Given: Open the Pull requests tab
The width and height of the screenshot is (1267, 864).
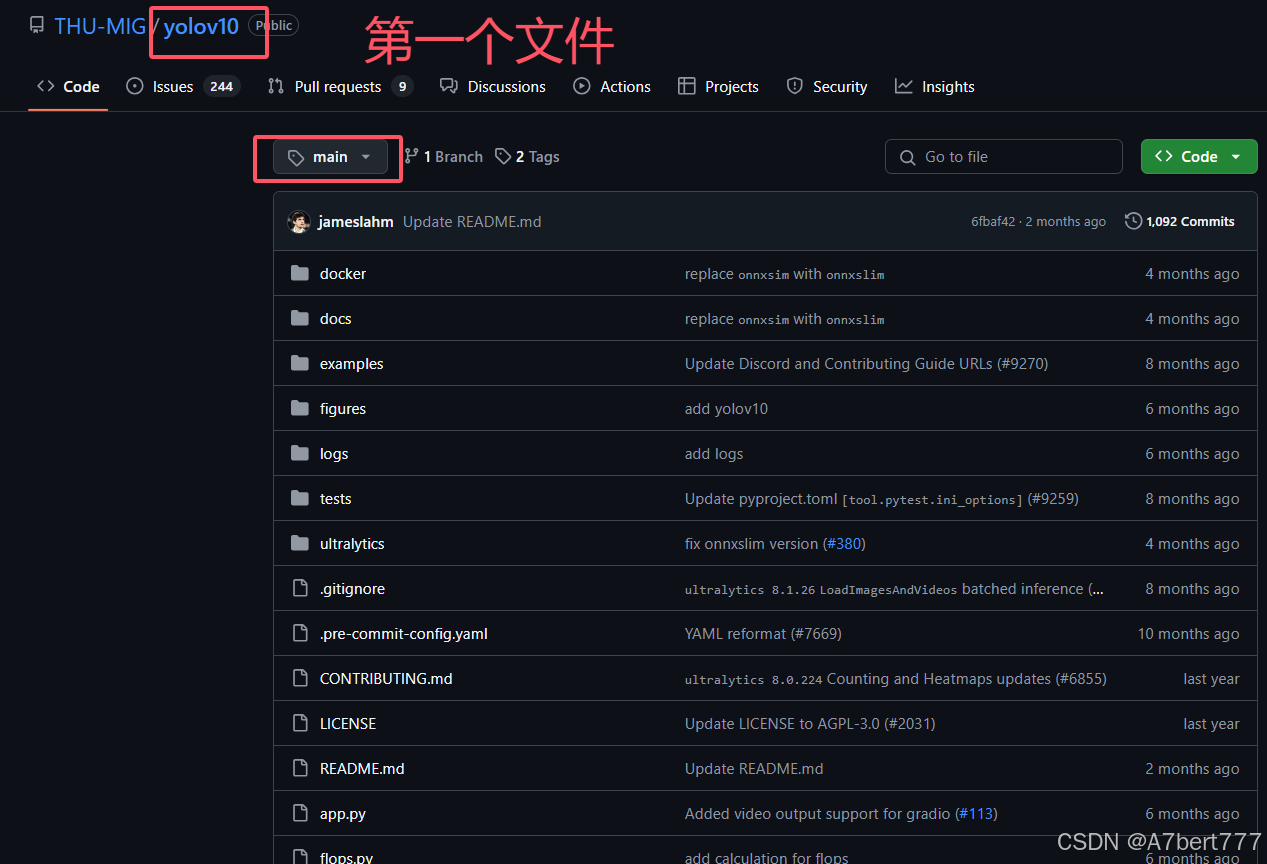Looking at the screenshot, I should [x=340, y=87].
